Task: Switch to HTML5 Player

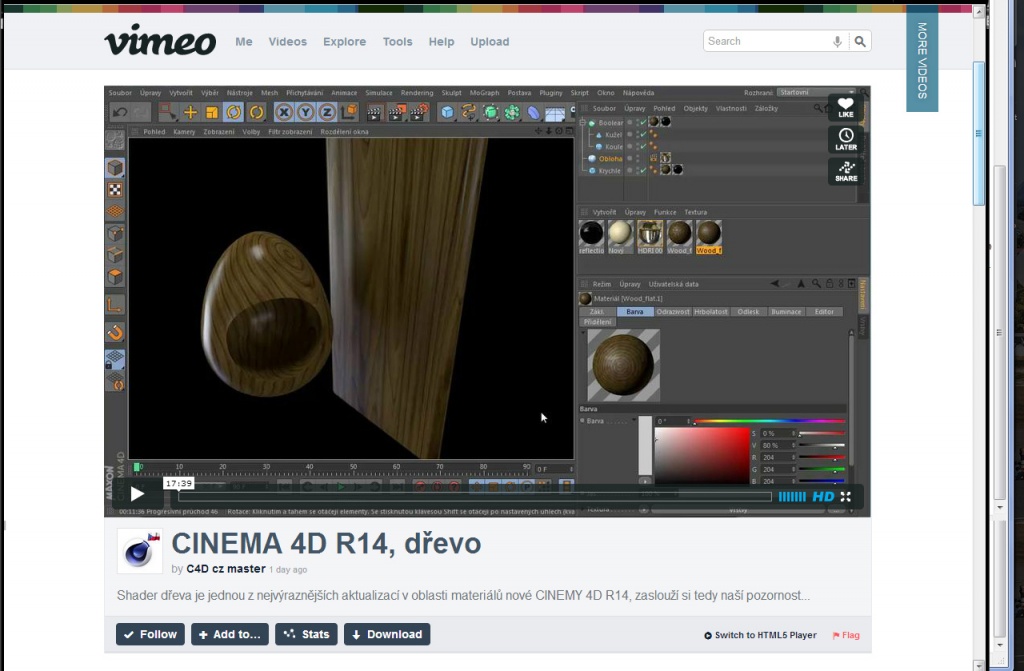Action: coord(760,635)
